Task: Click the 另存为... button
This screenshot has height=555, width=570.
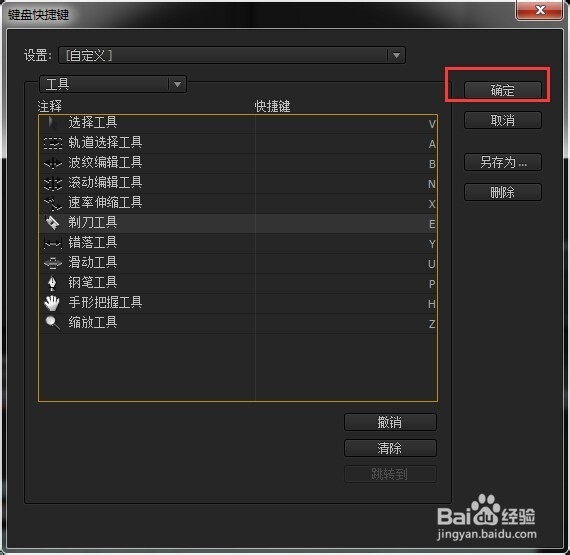Action: pos(502,162)
